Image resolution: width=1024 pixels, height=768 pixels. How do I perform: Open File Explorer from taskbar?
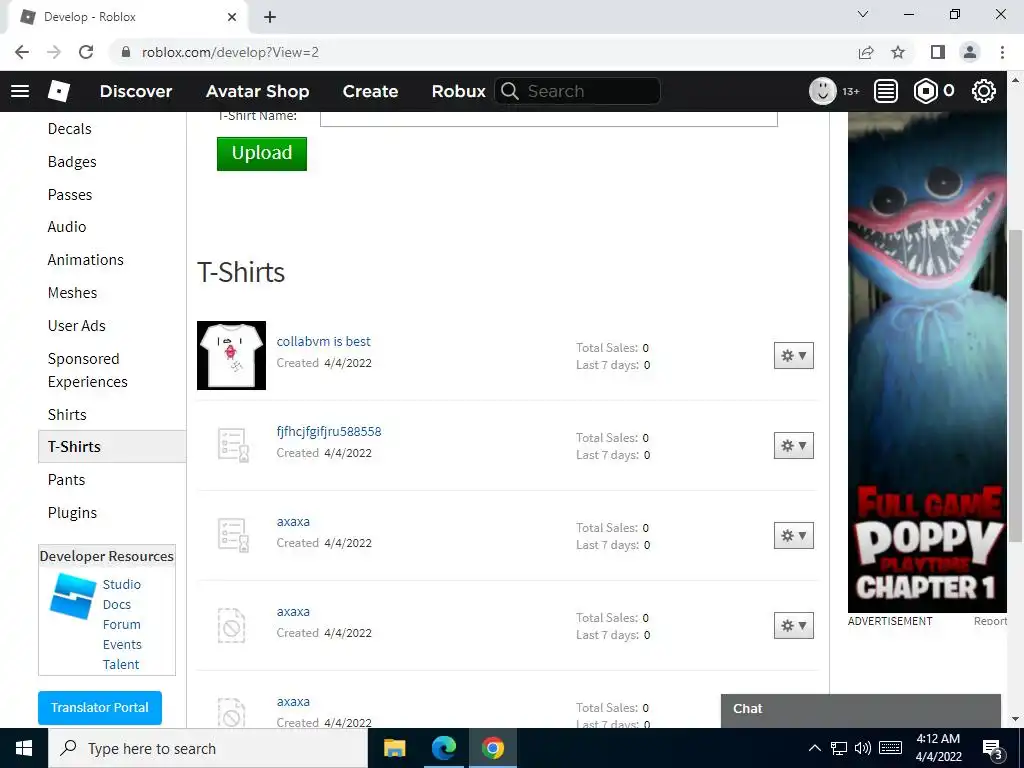click(394, 748)
